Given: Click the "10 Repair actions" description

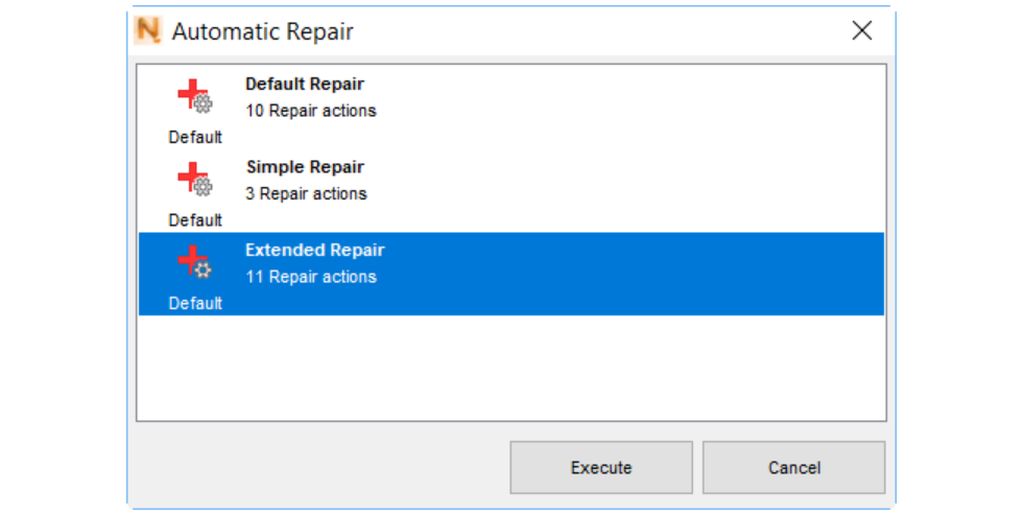Looking at the screenshot, I should point(311,111).
